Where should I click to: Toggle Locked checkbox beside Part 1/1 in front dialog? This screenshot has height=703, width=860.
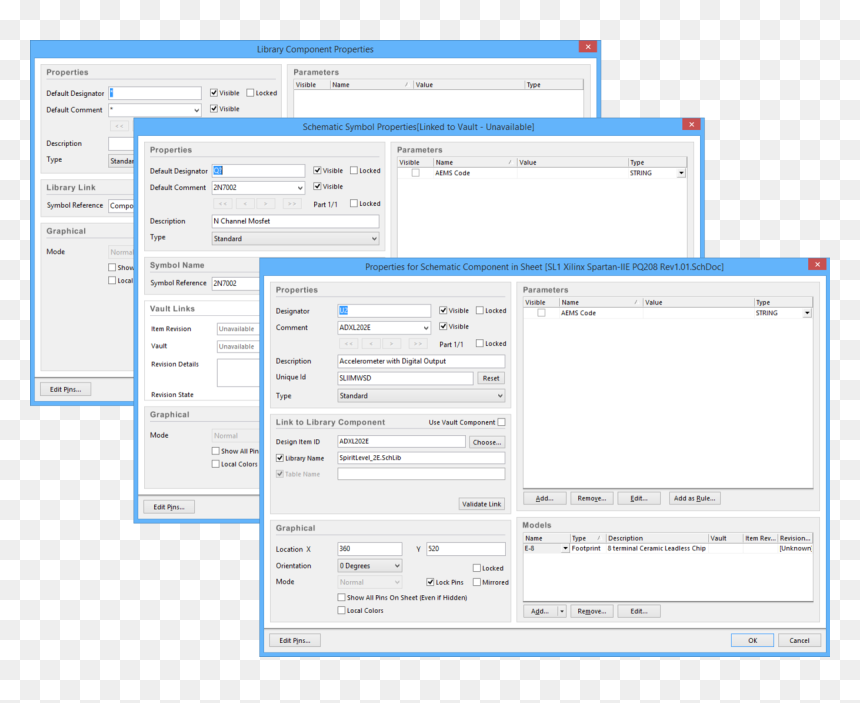[x=480, y=343]
